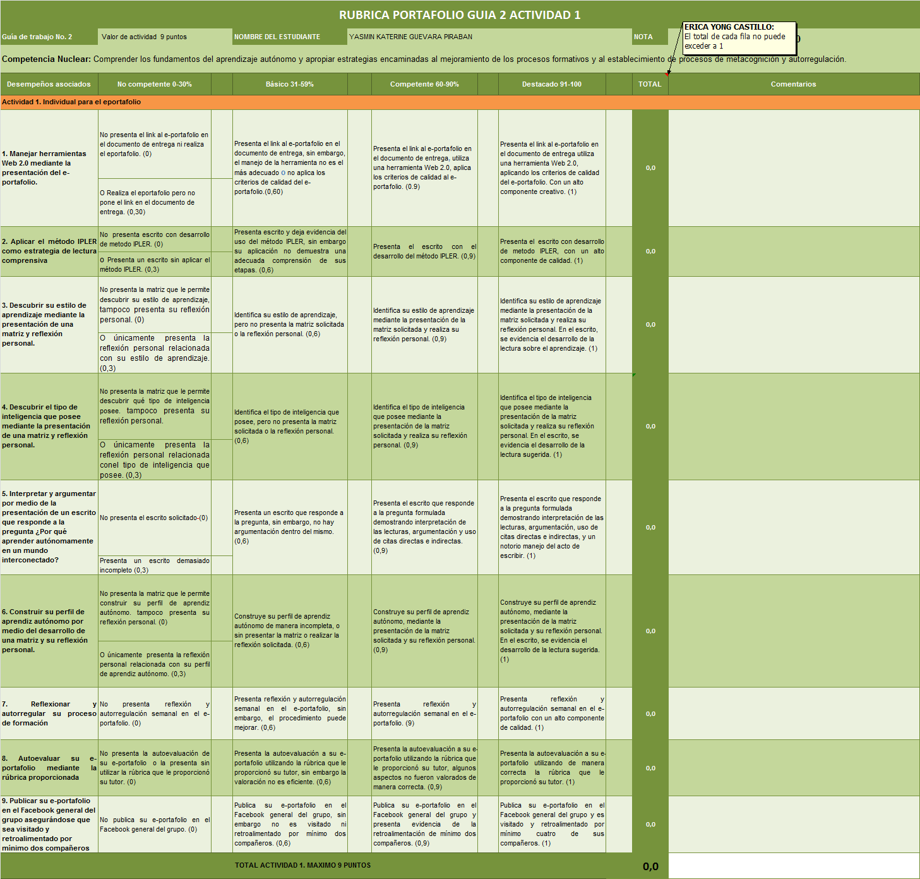Viewport: 920px width, 879px height.
Task: Click the comments cell for criterion 3 estilo de aprendizaje
Action: pyautogui.click(x=793, y=324)
